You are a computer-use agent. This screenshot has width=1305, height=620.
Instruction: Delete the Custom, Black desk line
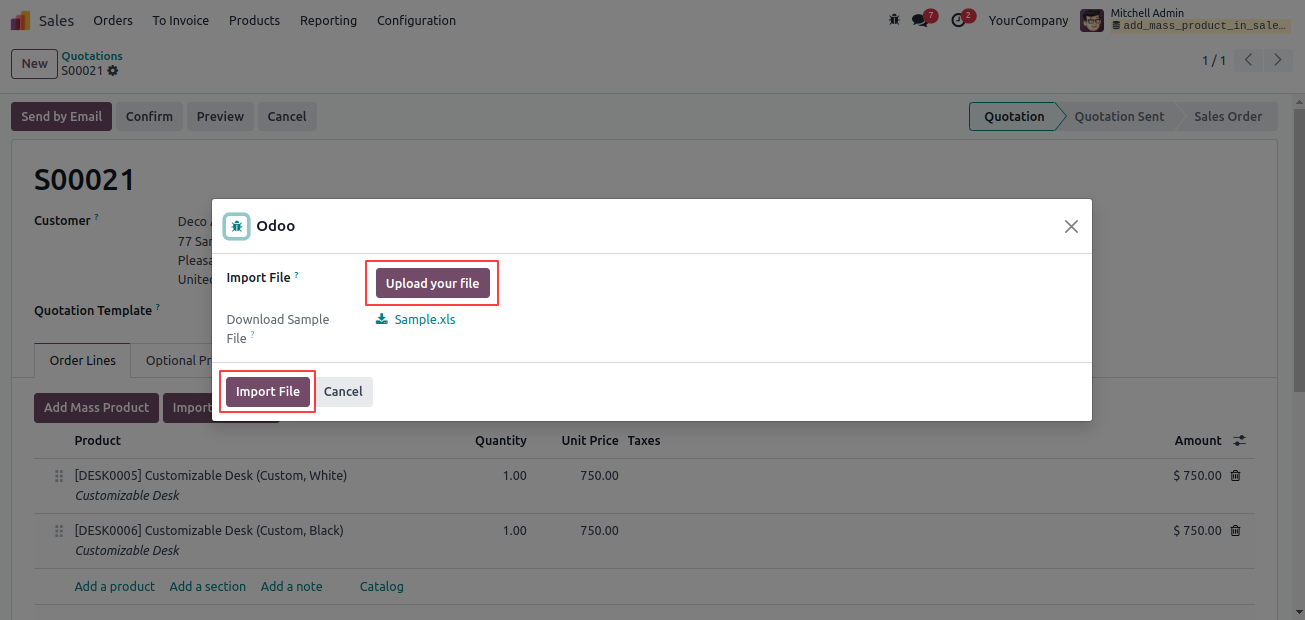[1235, 531]
